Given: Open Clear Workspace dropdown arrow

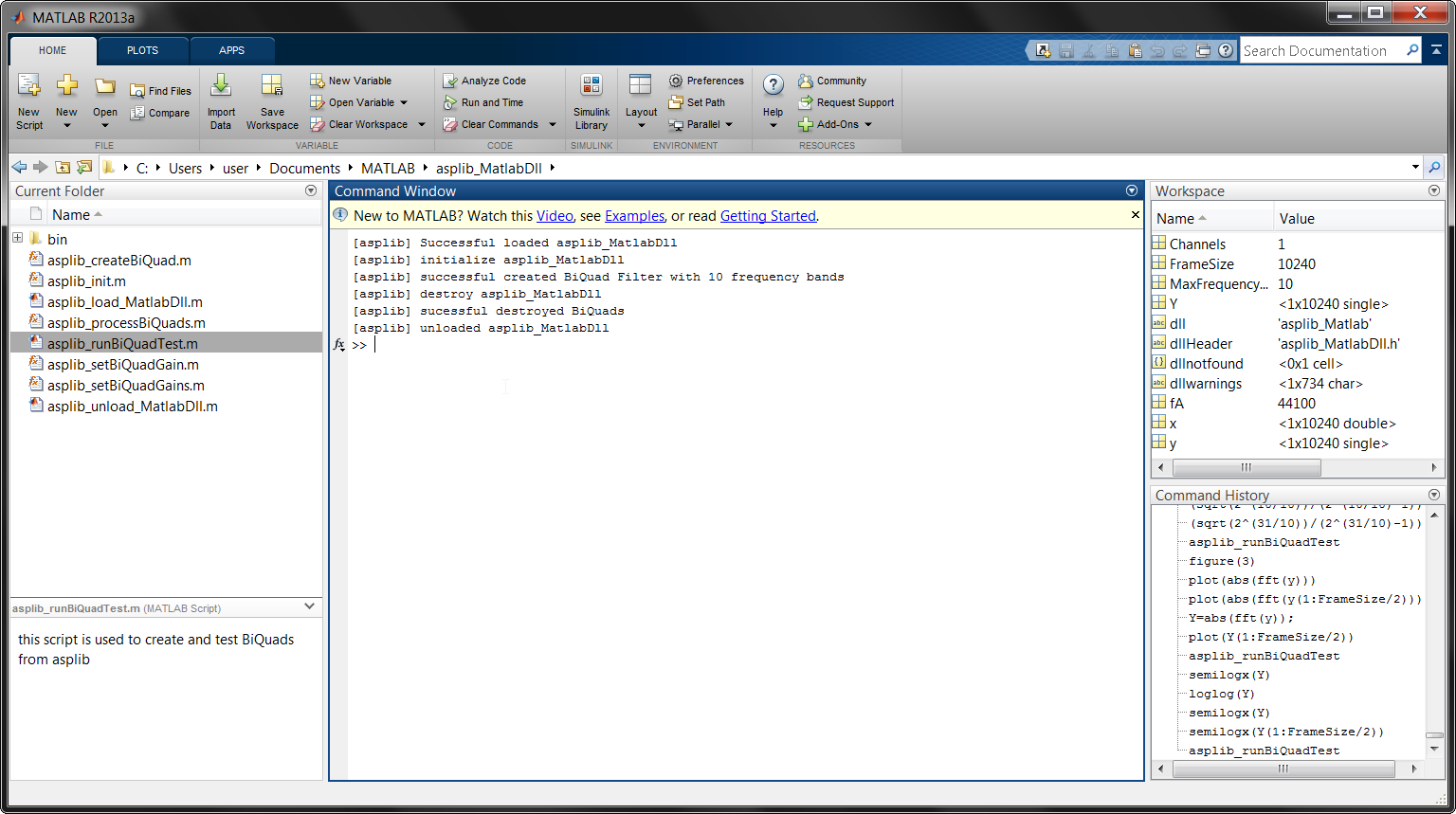Looking at the screenshot, I should coord(422,124).
